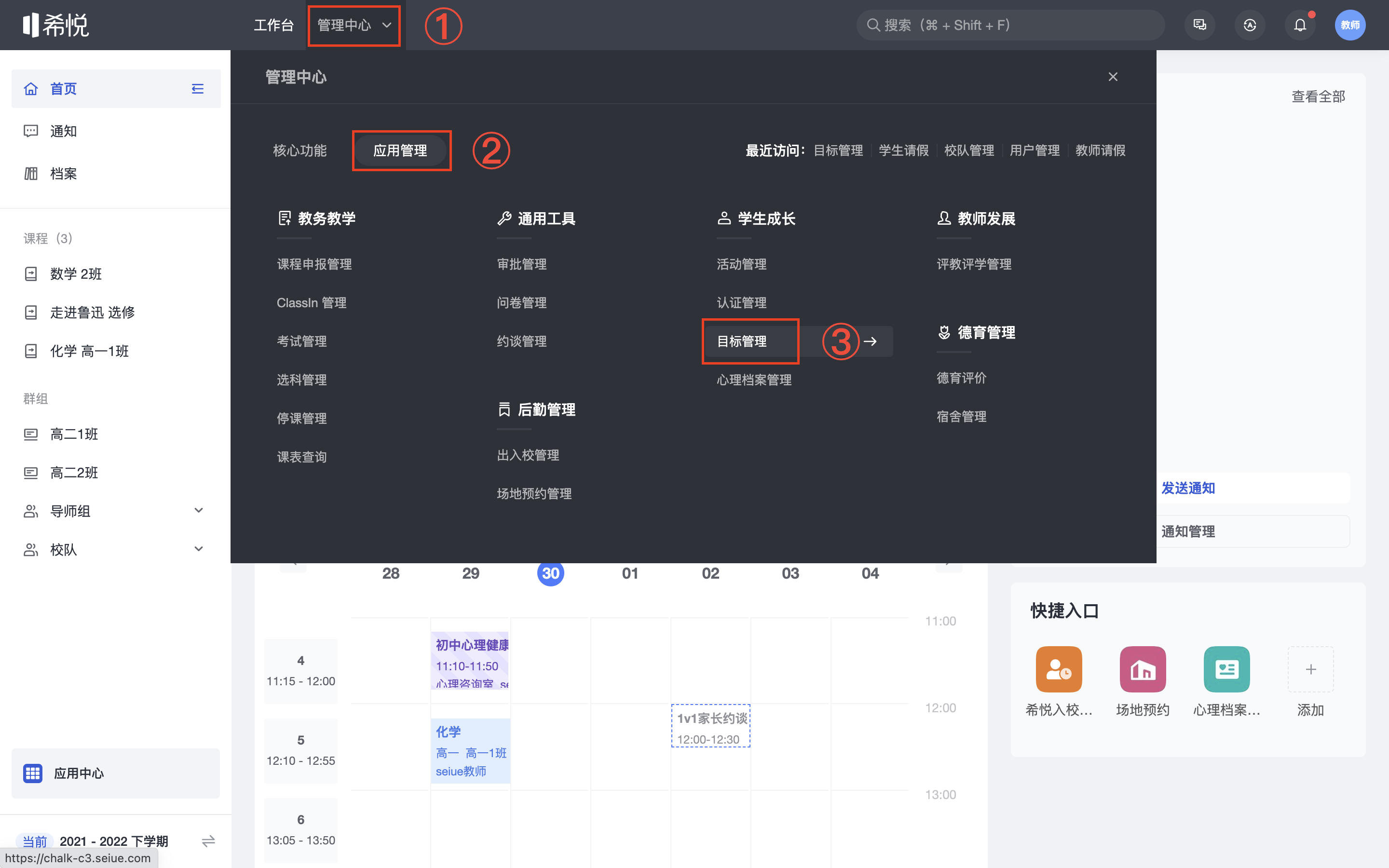Select the 核心功能 tab
This screenshot has width=1389, height=868.
pos(300,150)
